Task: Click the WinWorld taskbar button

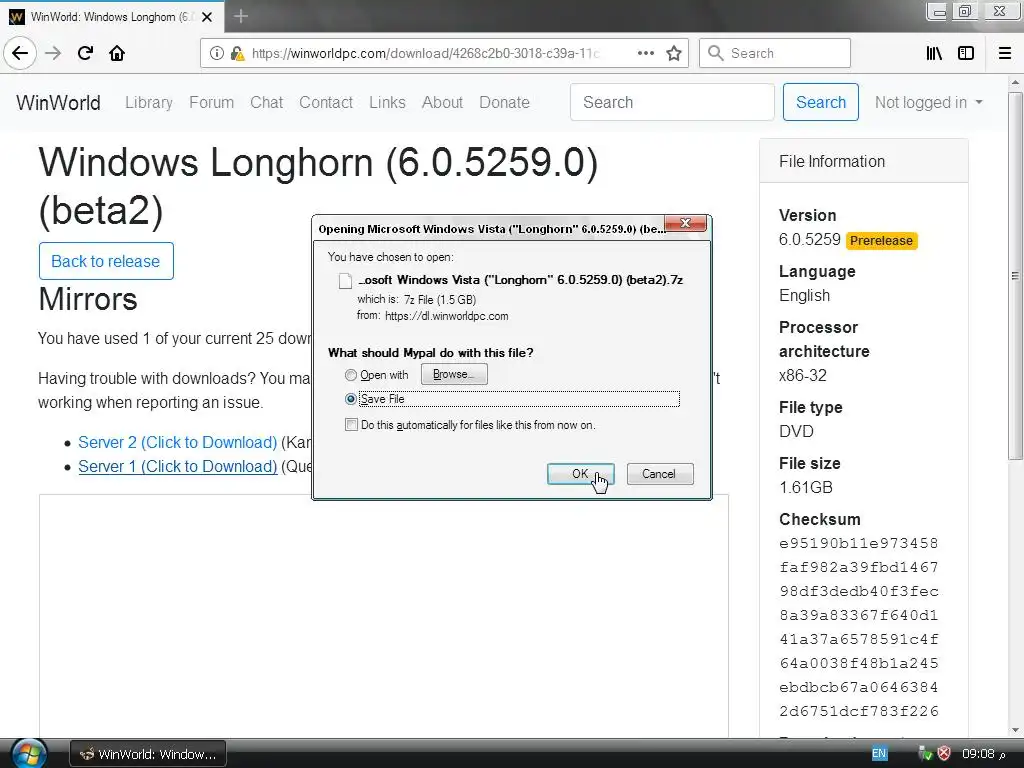Action: tap(148, 754)
